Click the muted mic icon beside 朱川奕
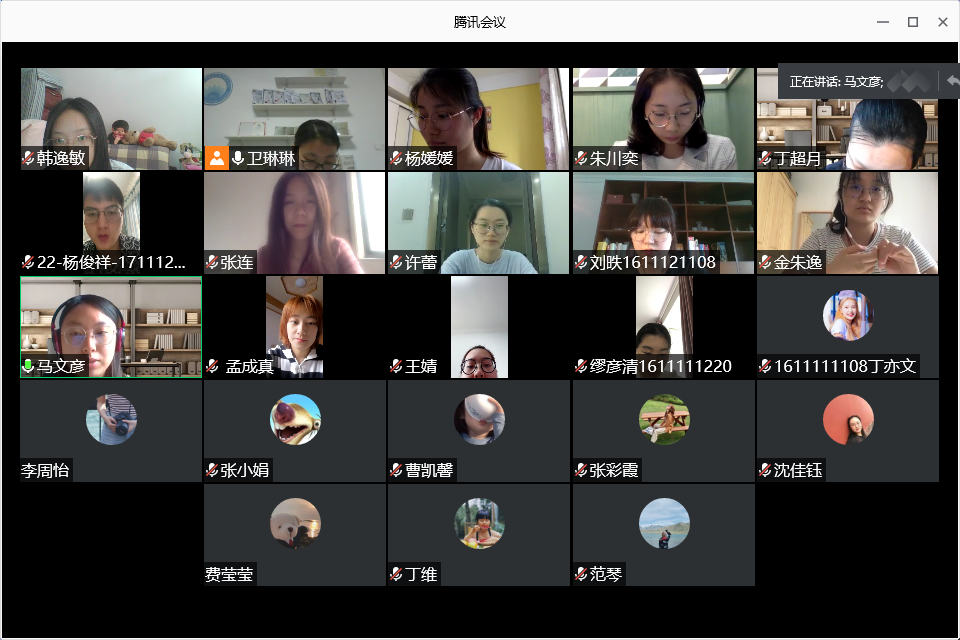 point(580,159)
